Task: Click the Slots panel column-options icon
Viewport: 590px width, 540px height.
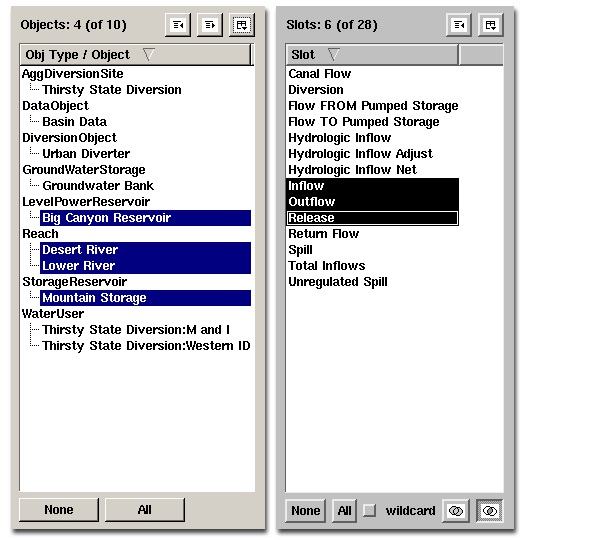Action: coord(491,25)
